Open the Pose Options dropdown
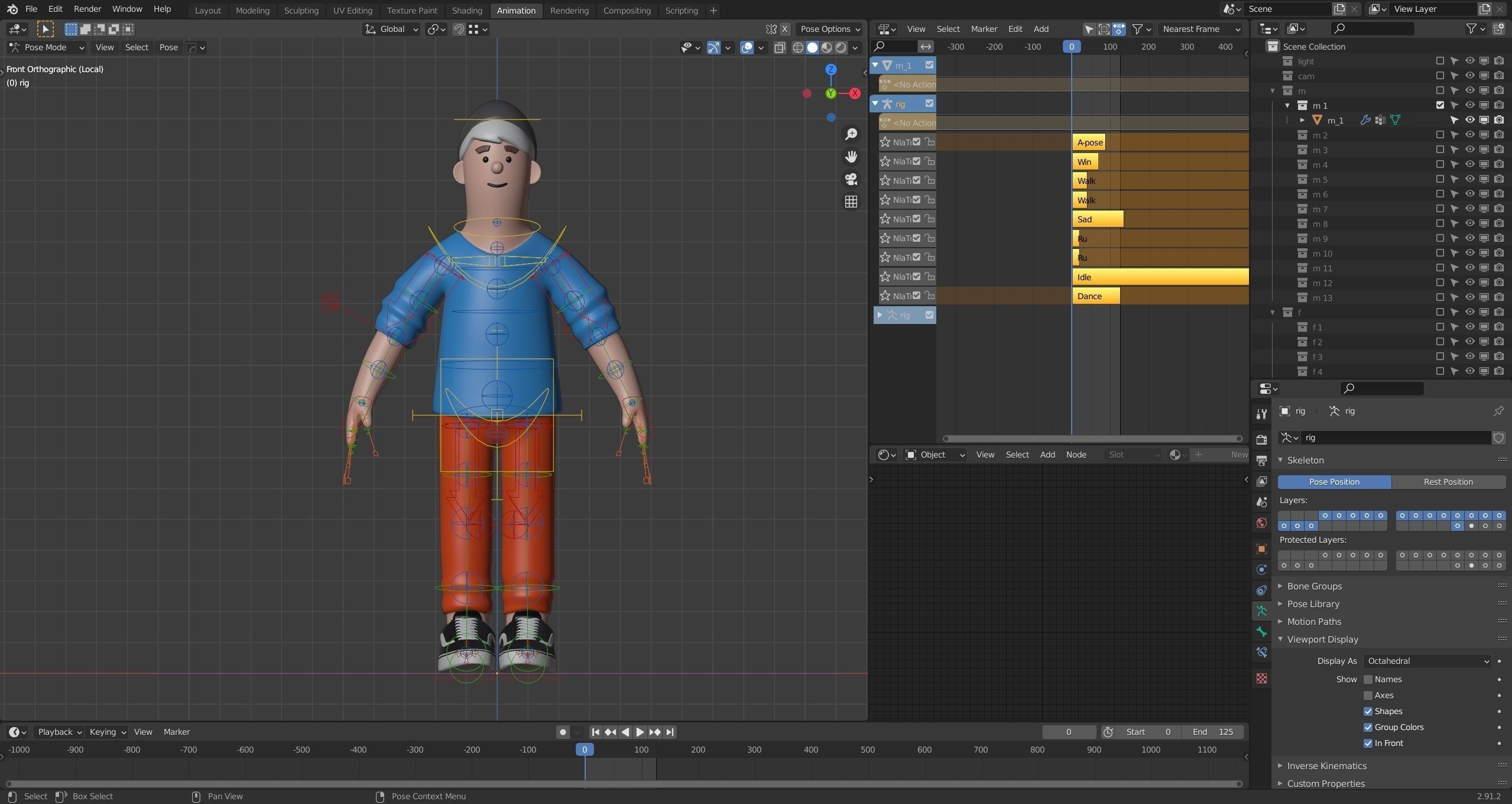This screenshot has height=804, width=1512. tap(830, 29)
